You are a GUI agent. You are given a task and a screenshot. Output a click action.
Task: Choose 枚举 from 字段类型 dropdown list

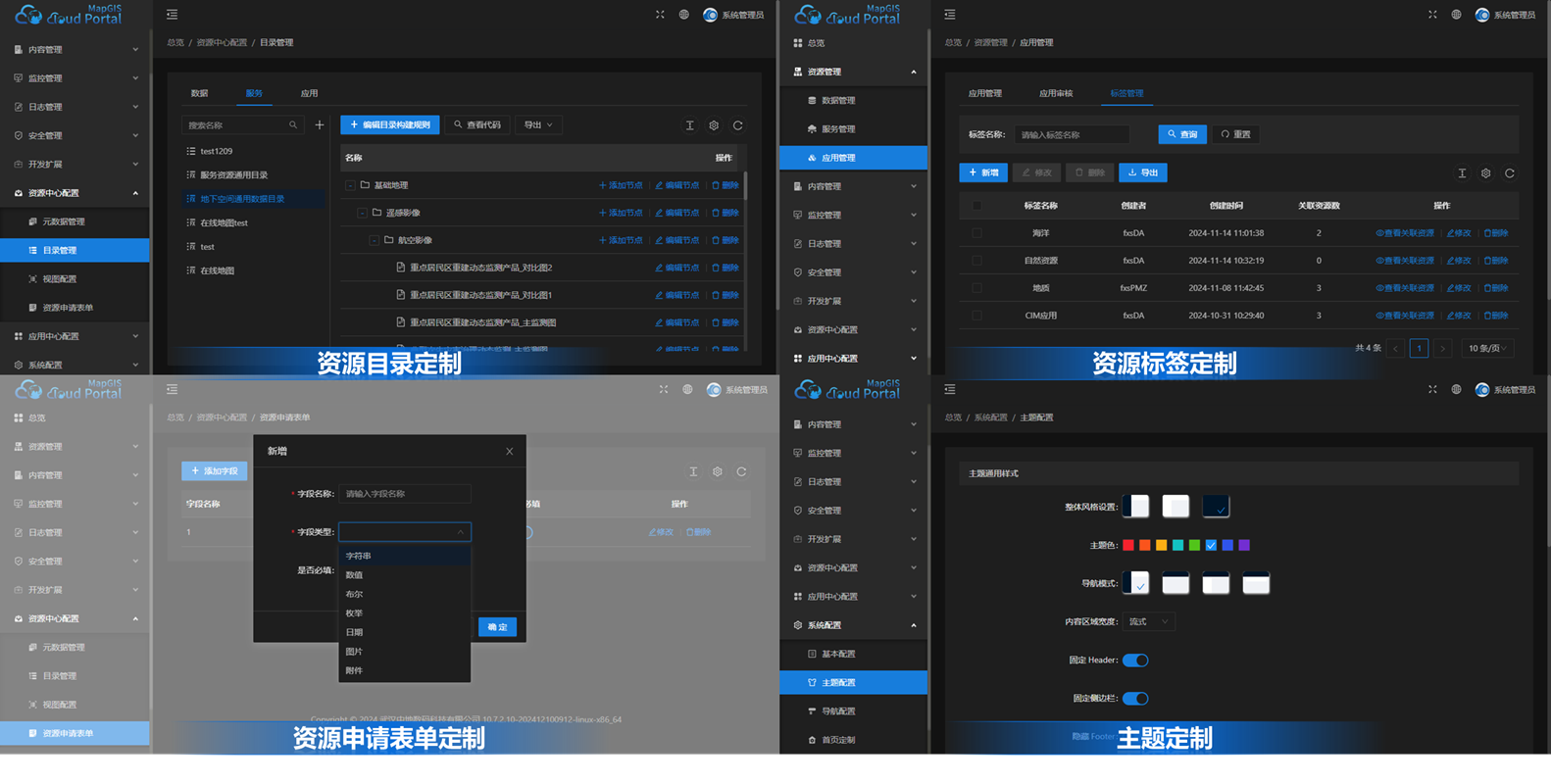click(x=404, y=613)
